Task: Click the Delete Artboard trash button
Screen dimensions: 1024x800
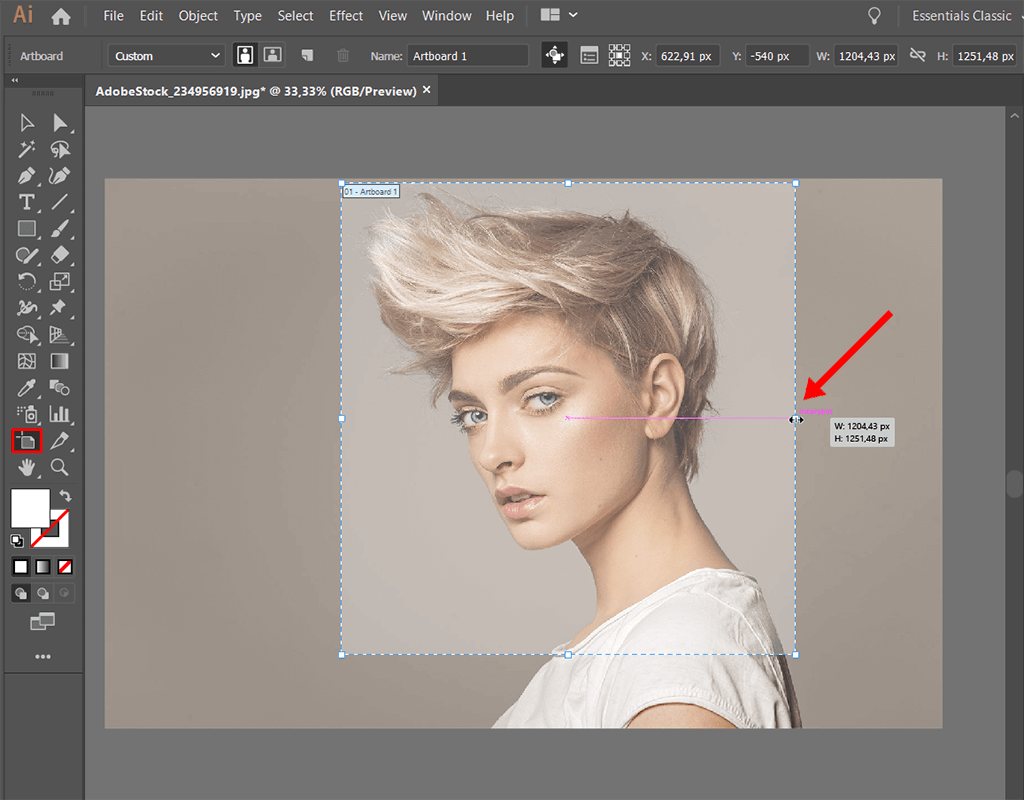Action: tap(343, 55)
